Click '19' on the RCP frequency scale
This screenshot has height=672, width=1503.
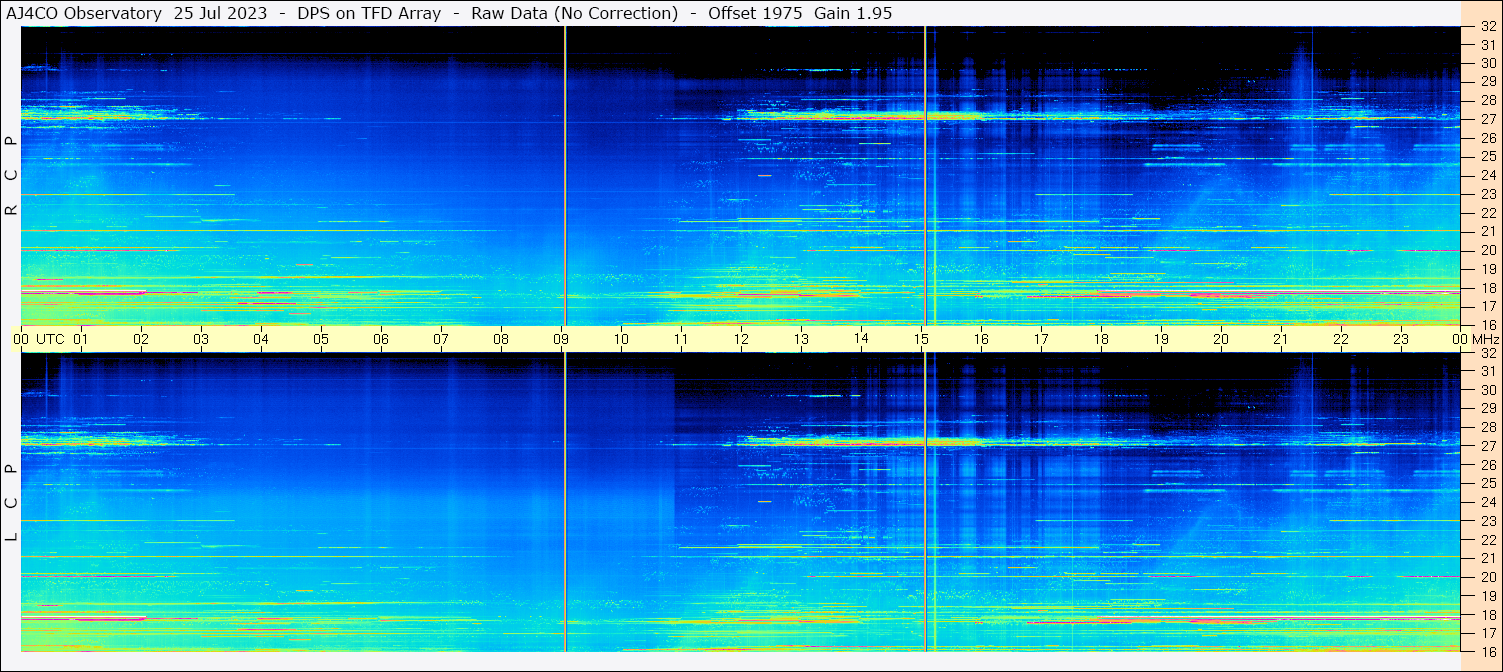[1488, 269]
